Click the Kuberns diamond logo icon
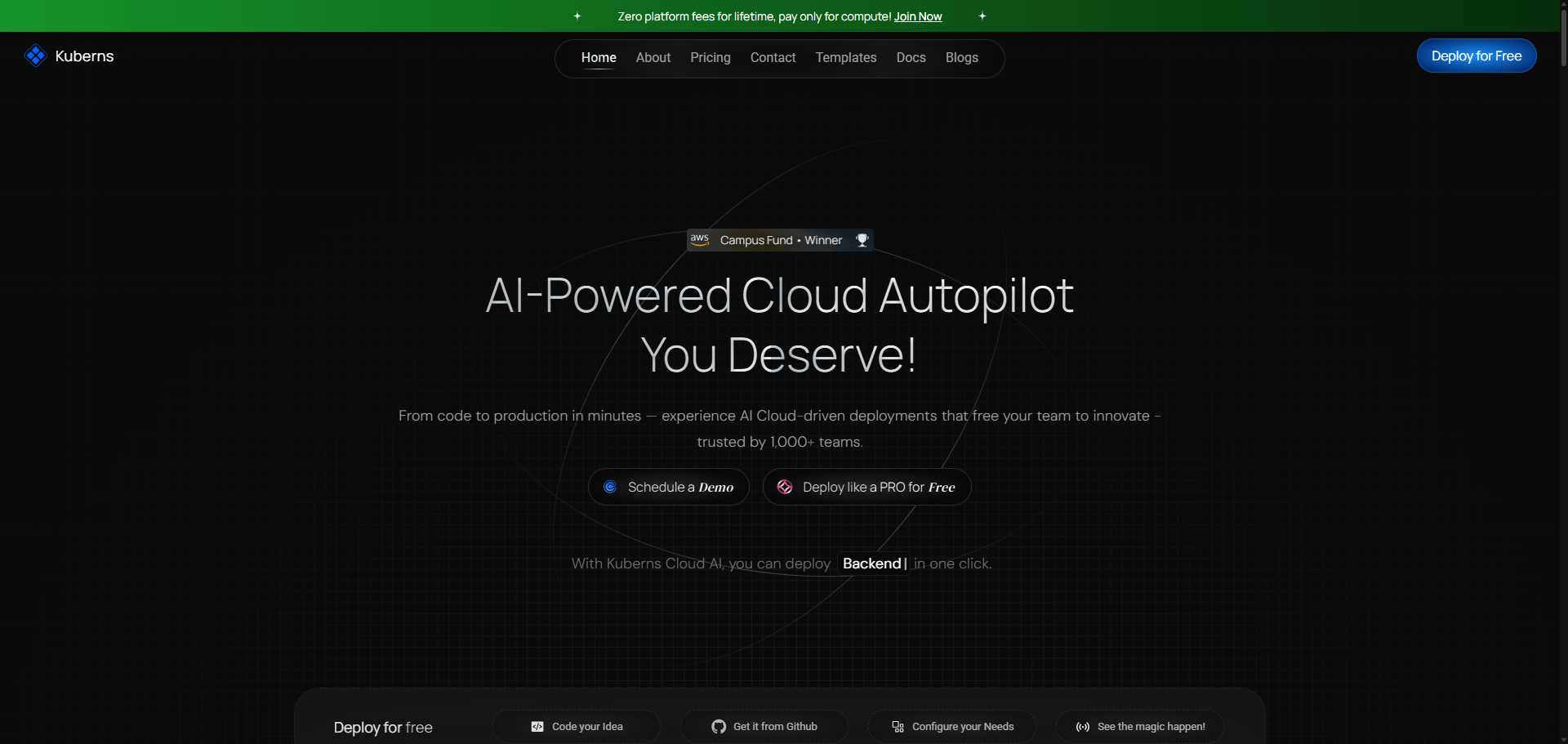The width and height of the screenshot is (1568, 744). 35,56
